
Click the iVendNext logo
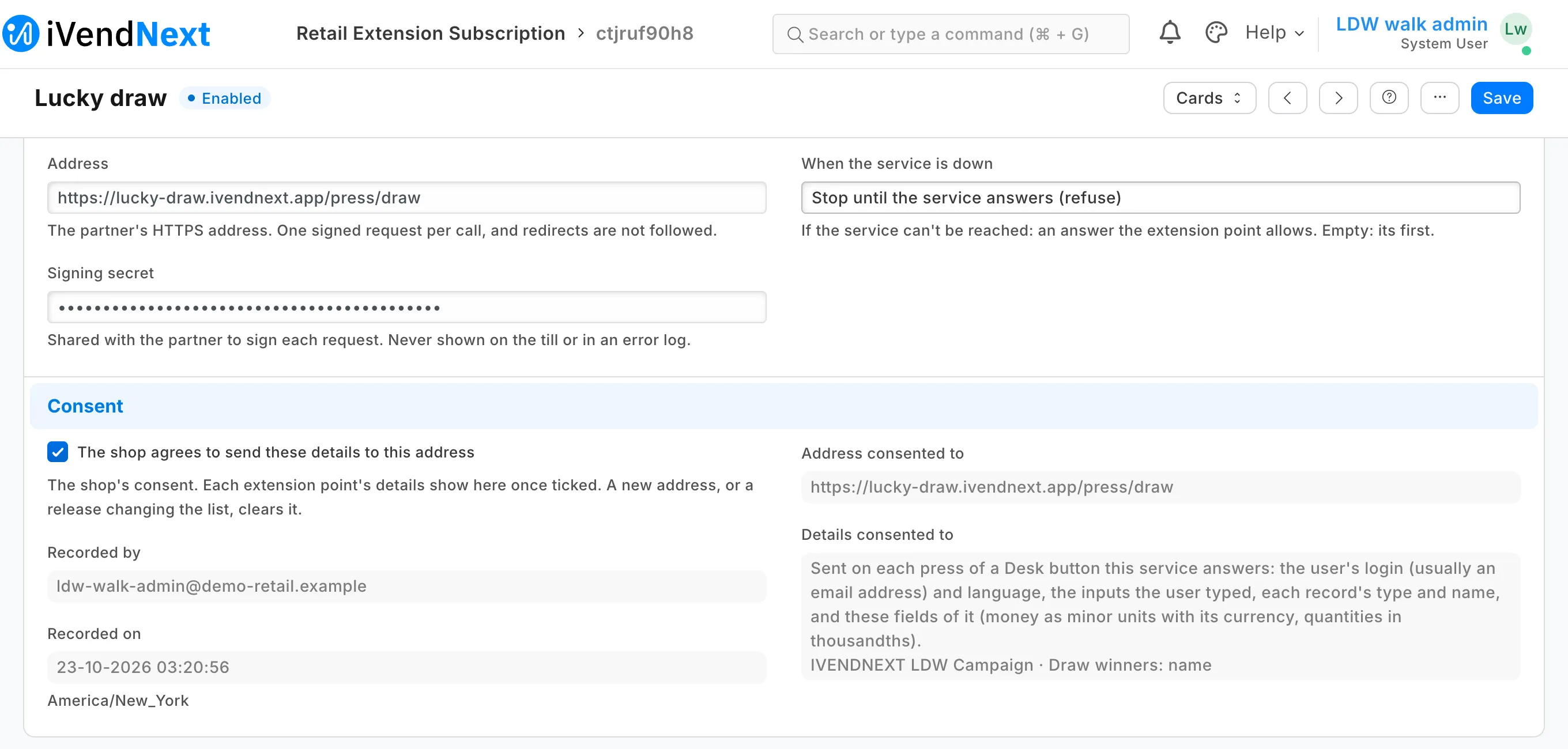coord(107,33)
